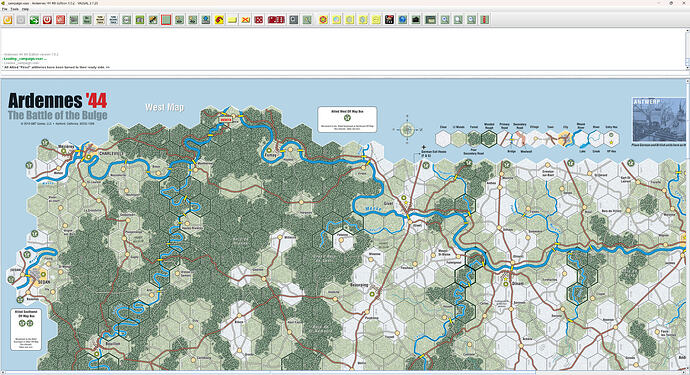Roll the single red die icon
The height and width of the screenshot is (375, 690).
(x=259, y=19)
